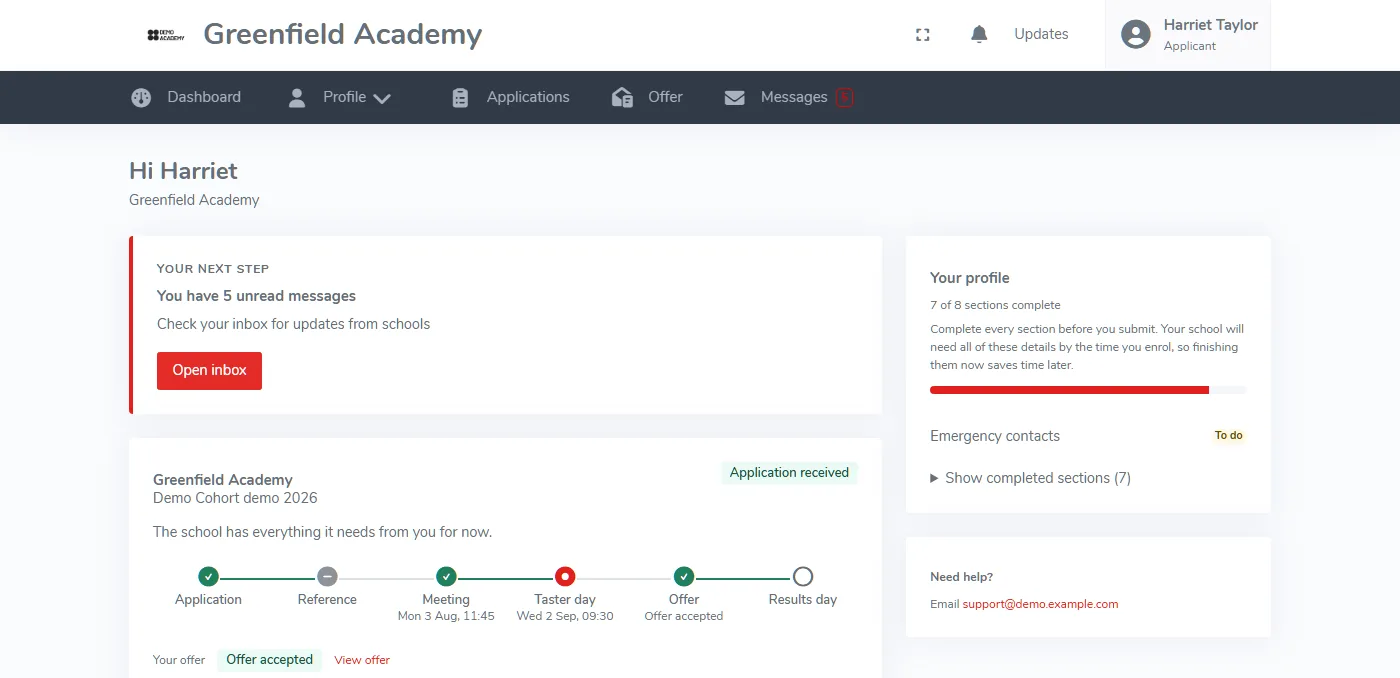Click the Application received status badge
Viewport: 1400px width, 678px height.
click(x=789, y=473)
